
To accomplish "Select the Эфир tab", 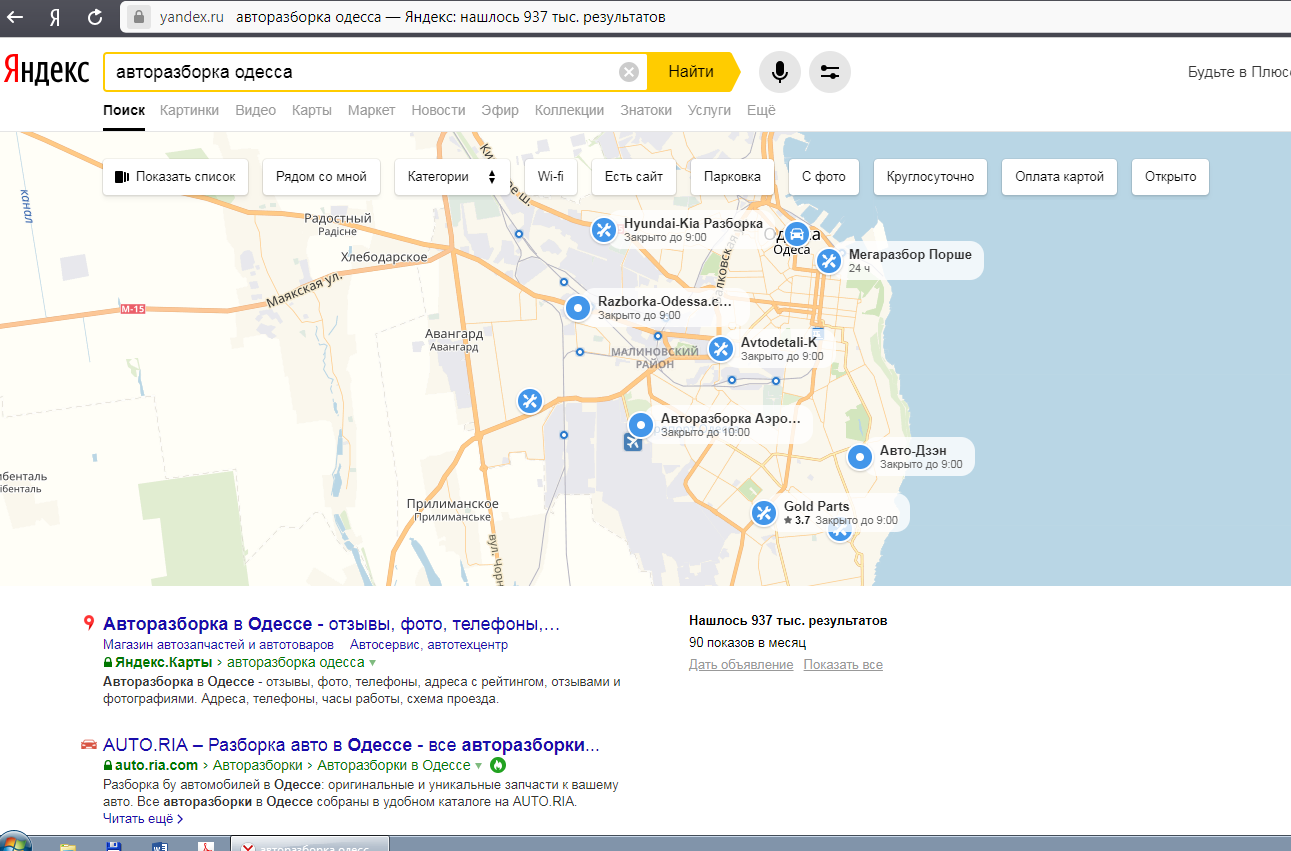I will (x=500, y=110).
